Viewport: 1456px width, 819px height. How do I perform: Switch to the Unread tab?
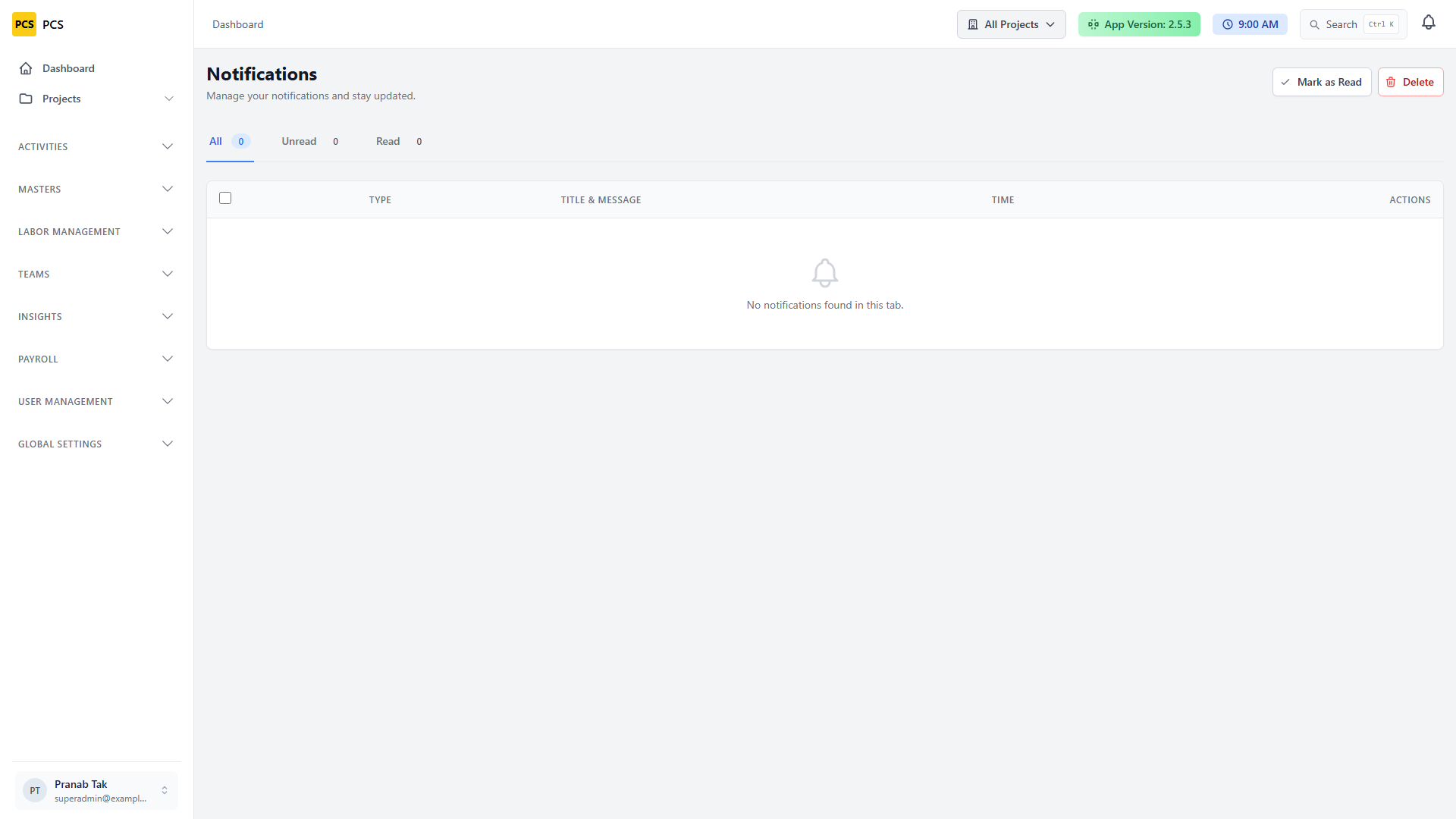pos(310,142)
